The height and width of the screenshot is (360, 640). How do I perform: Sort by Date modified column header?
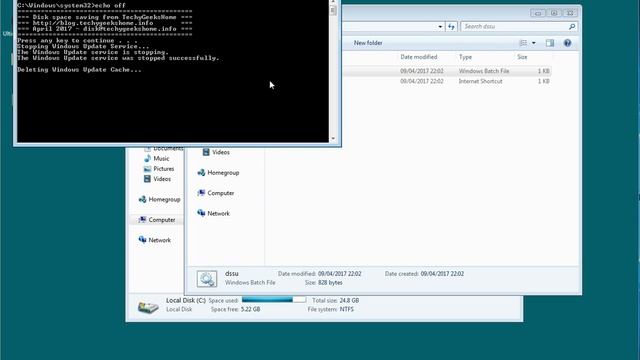419,57
